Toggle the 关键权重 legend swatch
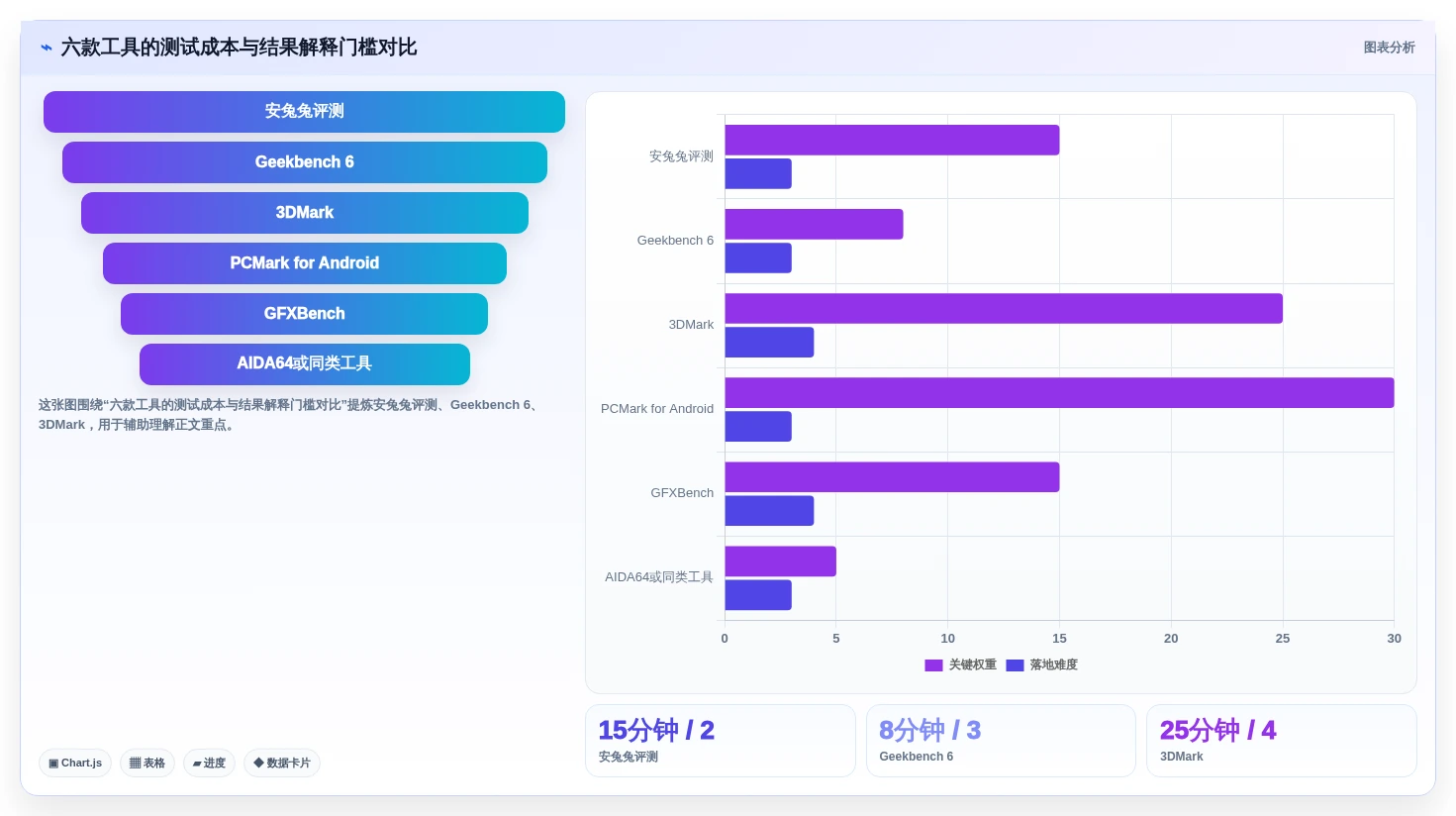The height and width of the screenshot is (816, 1456). [933, 665]
